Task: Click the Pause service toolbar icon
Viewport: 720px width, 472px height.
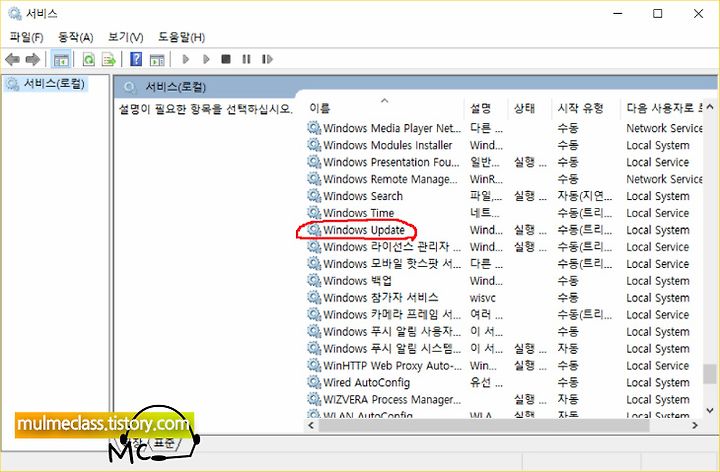Action: [247, 59]
